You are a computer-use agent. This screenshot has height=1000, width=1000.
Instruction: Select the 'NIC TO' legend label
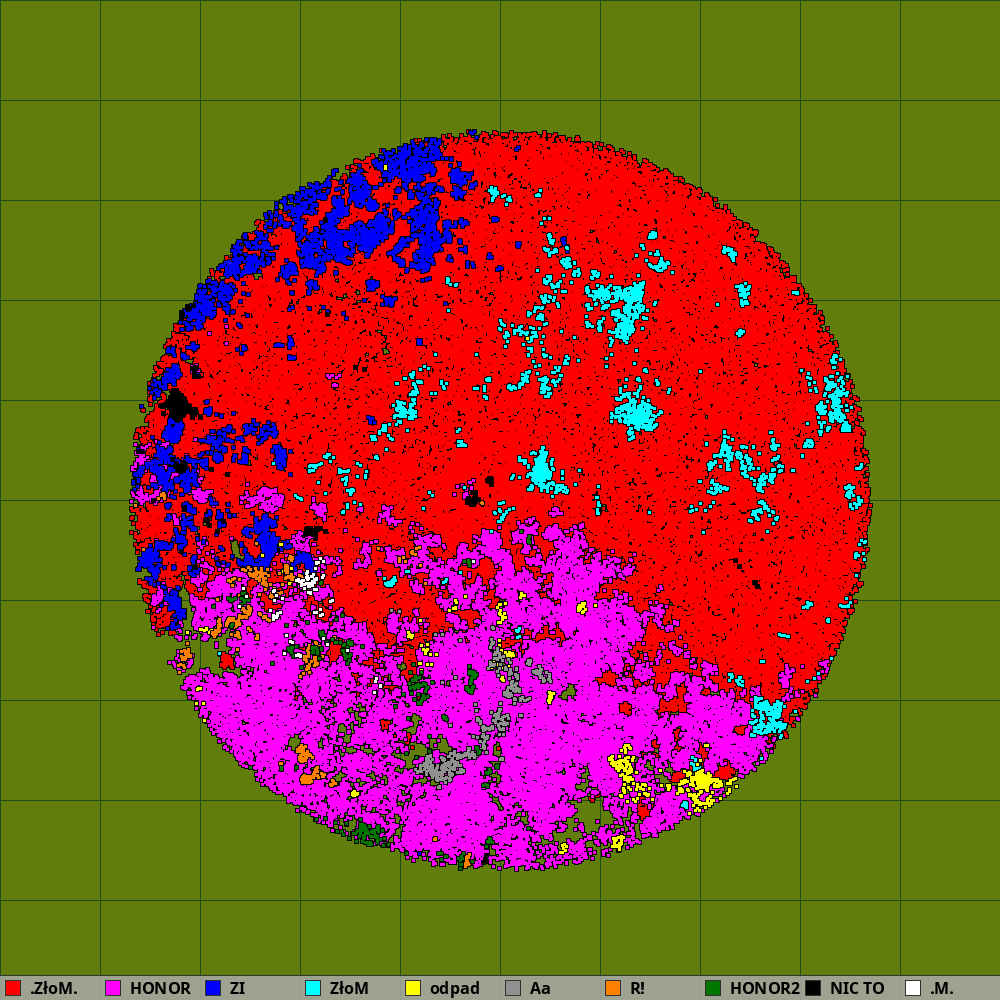[857, 989]
